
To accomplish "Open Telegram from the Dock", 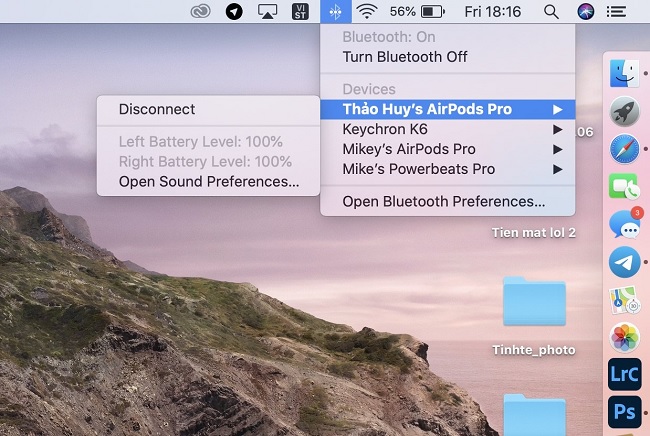I will point(624,262).
